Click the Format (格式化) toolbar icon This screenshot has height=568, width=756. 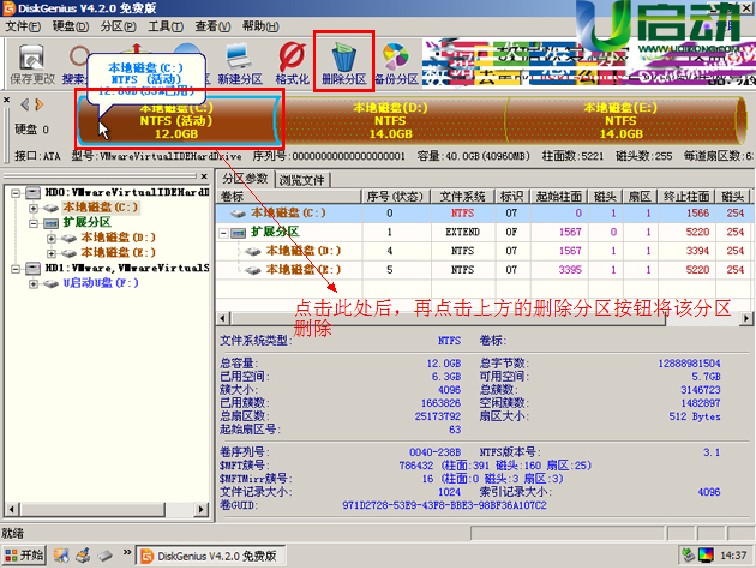(x=292, y=64)
